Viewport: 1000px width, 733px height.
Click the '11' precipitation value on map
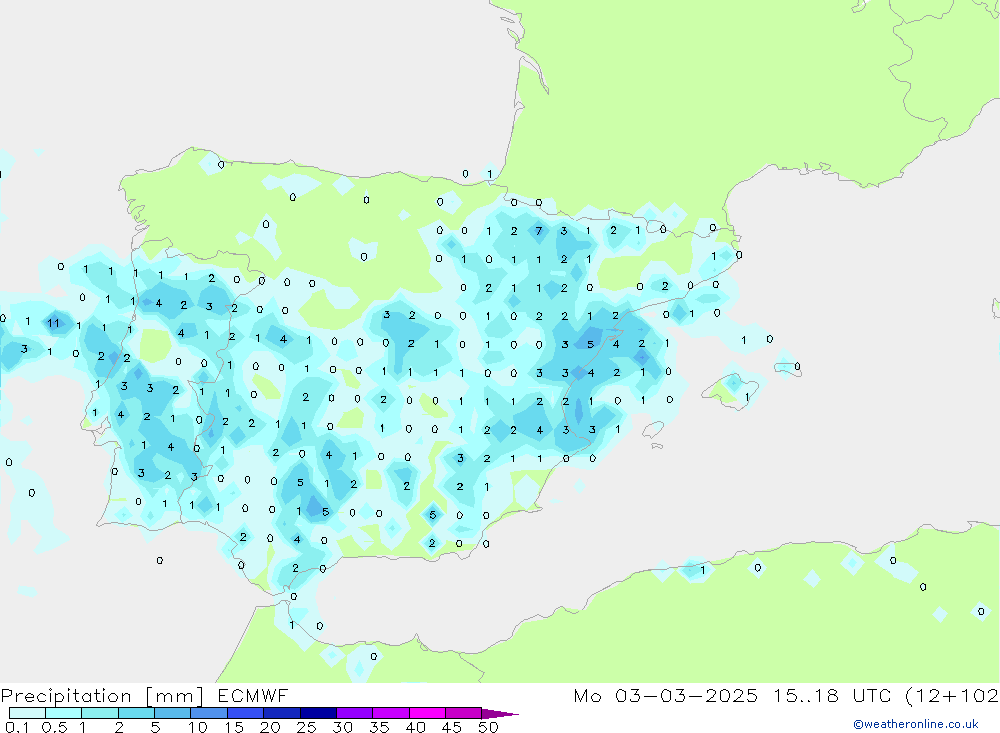click(53, 323)
